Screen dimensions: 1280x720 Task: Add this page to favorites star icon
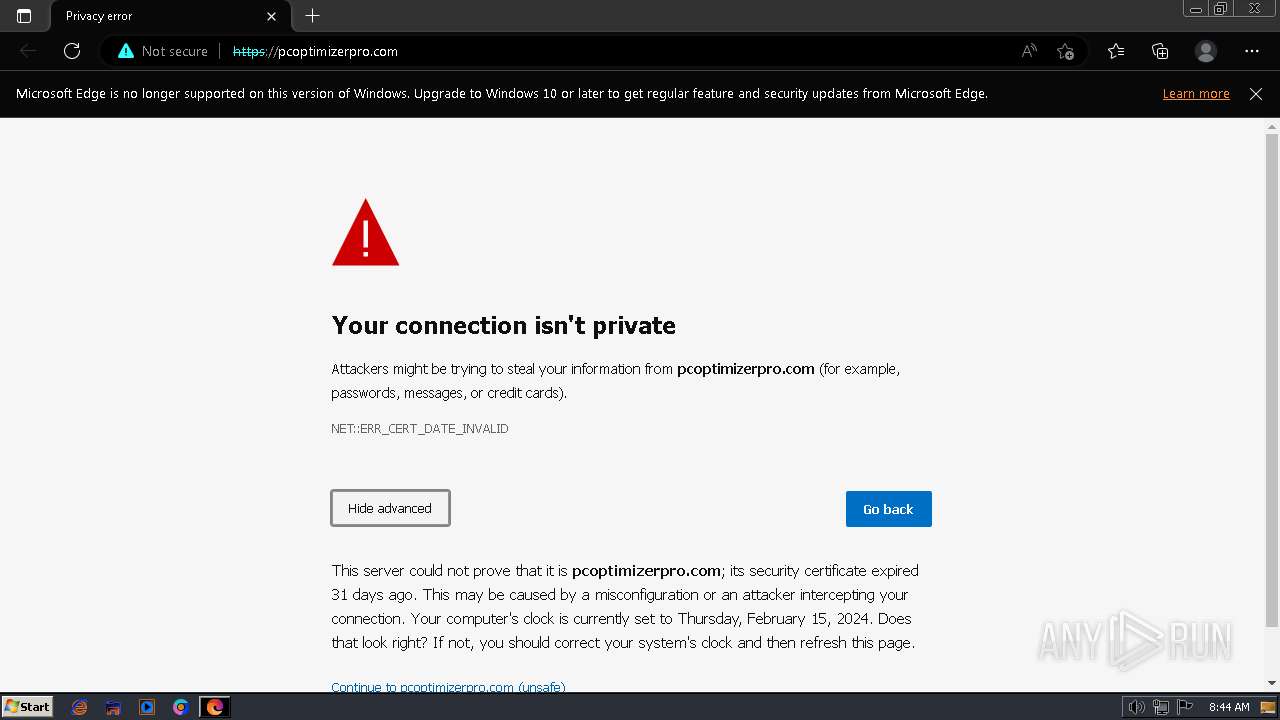point(1065,51)
